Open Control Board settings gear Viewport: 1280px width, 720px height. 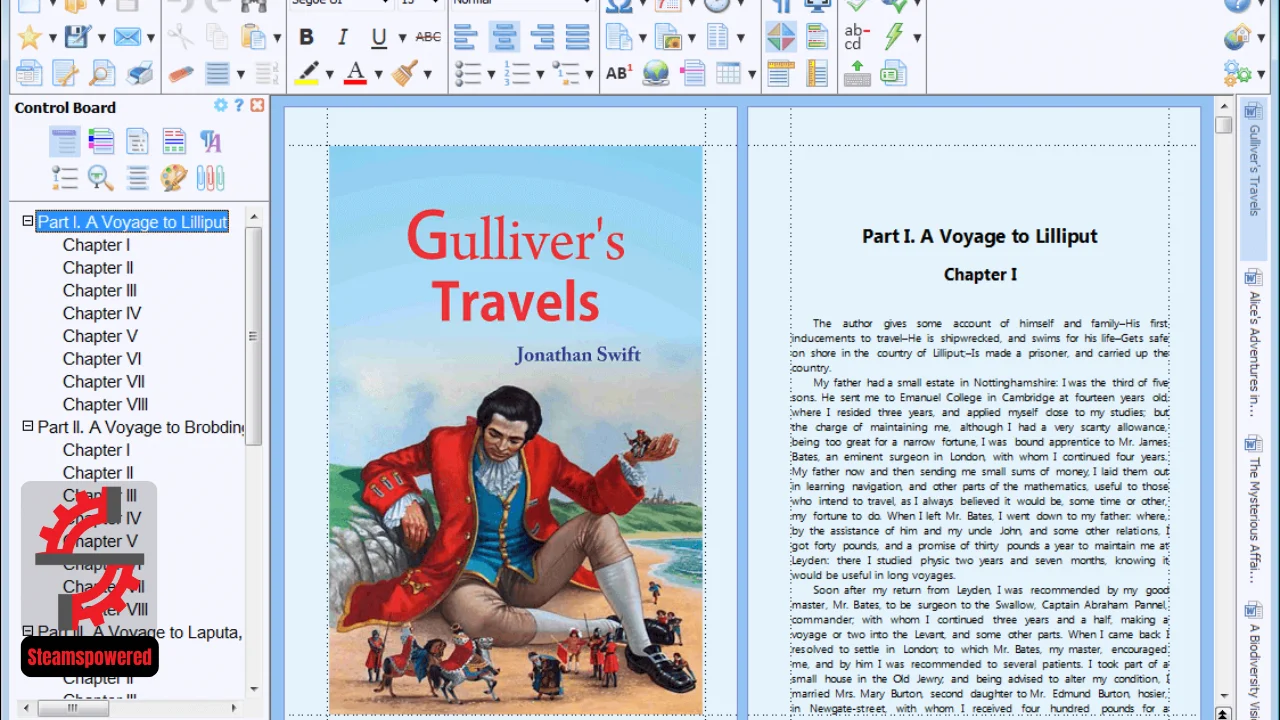[x=221, y=106]
